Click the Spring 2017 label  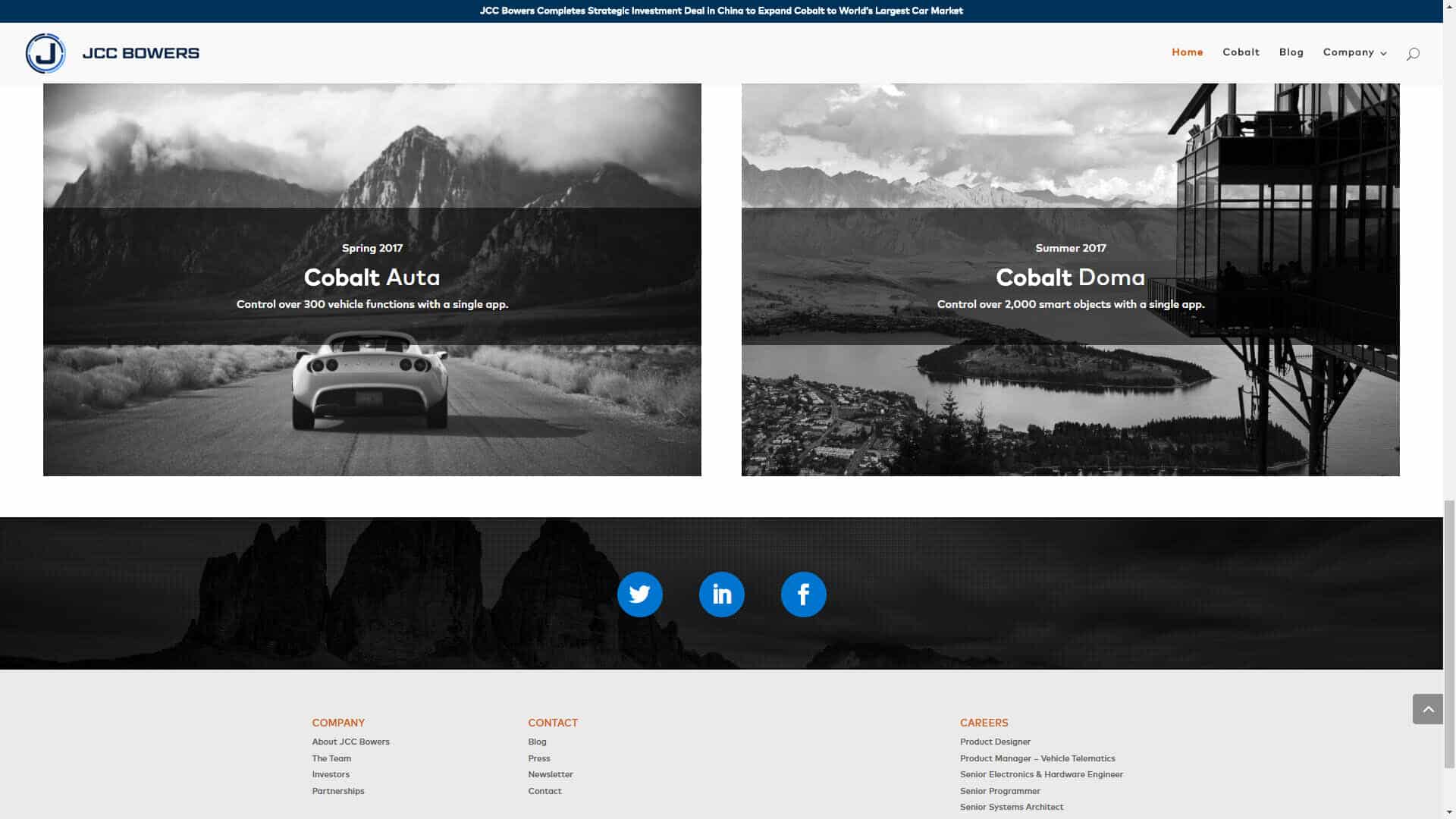pos(372,248)
